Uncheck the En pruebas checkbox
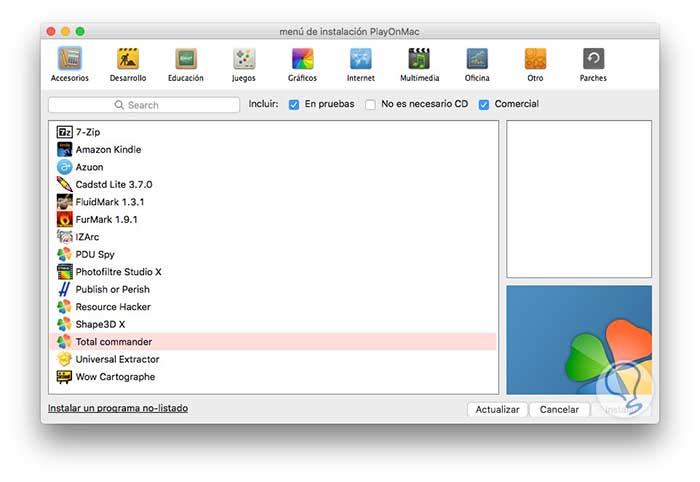Viewport: 700px width, 482px height. (x=294, y=104)
